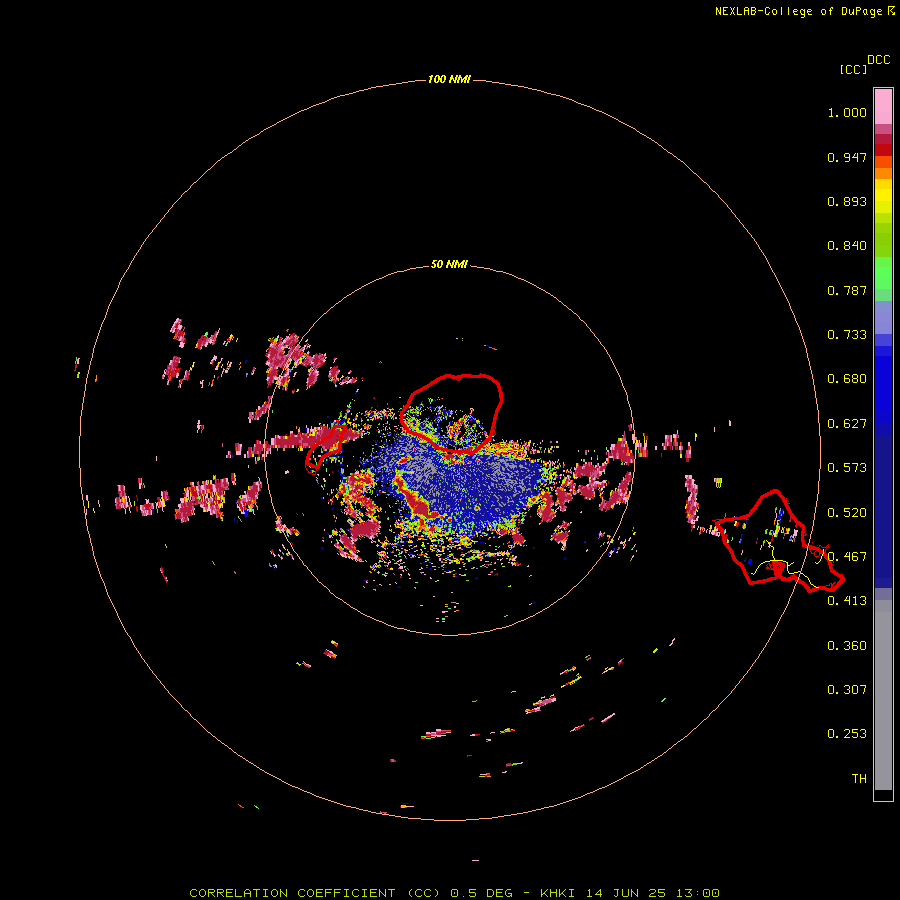The image size is (900, 900).
Task: Click the pink top segment of color bar
Action: pyautogui.click(x=883, y=106)
